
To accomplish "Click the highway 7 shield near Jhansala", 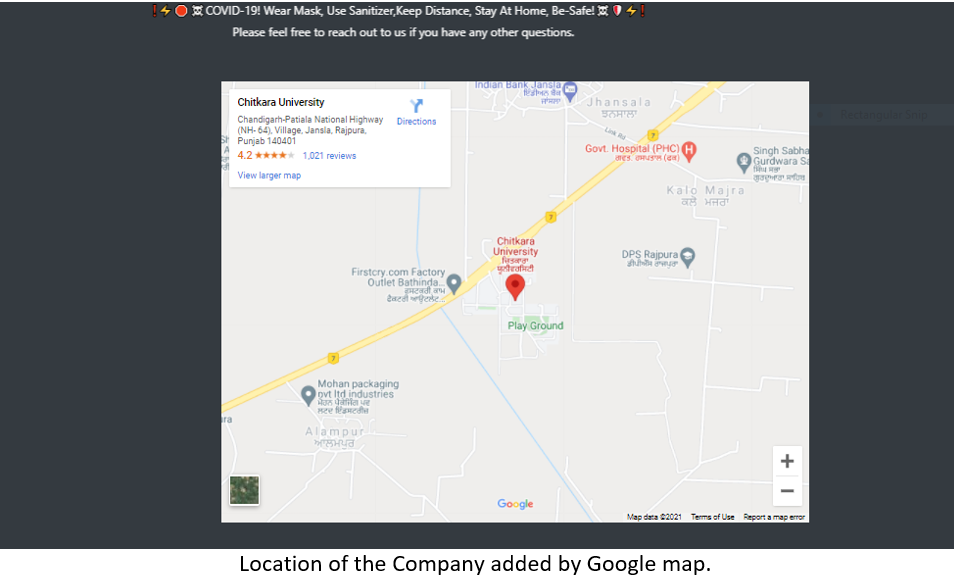I will pyautogui.click(x=653, y=135).
